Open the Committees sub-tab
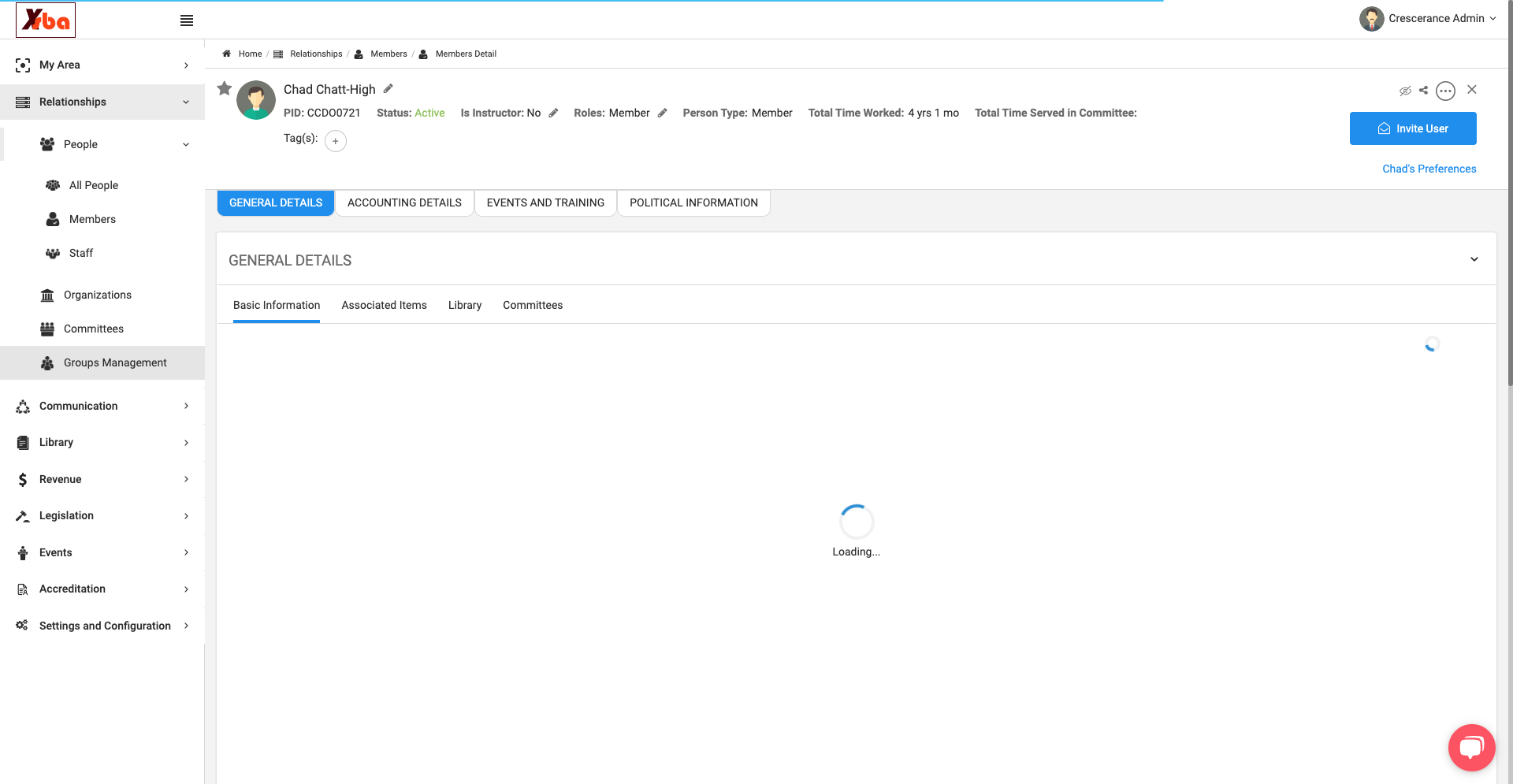This screenshot has width=1513, height=784. pyautogui.click(x=533, y=305)
